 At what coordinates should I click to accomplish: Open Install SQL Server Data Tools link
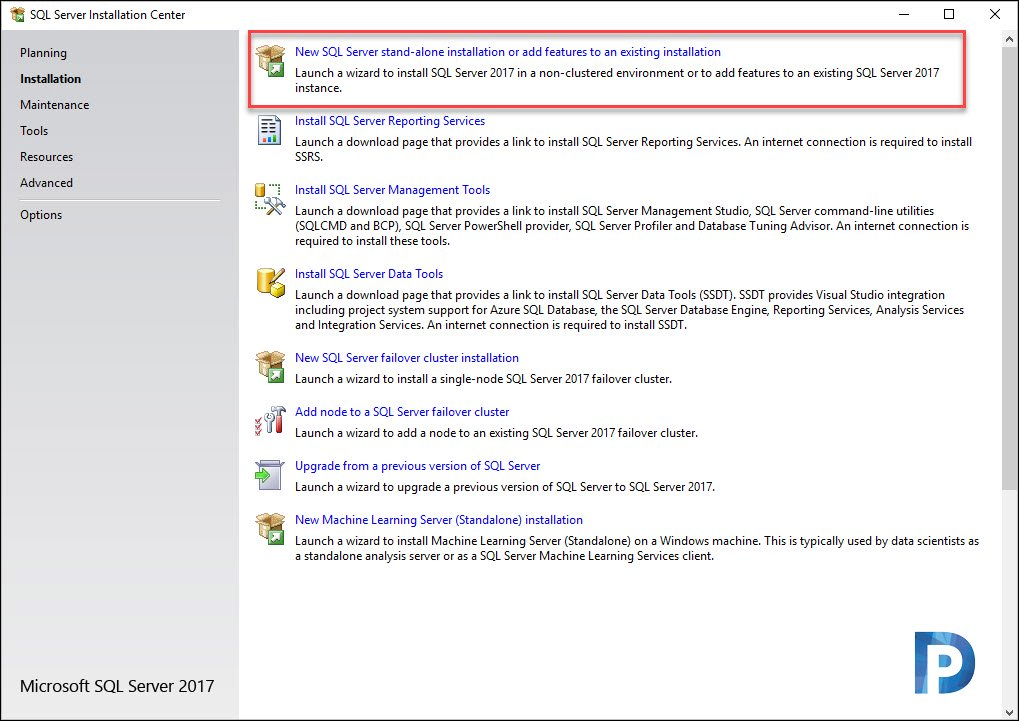tap(369, 274)
